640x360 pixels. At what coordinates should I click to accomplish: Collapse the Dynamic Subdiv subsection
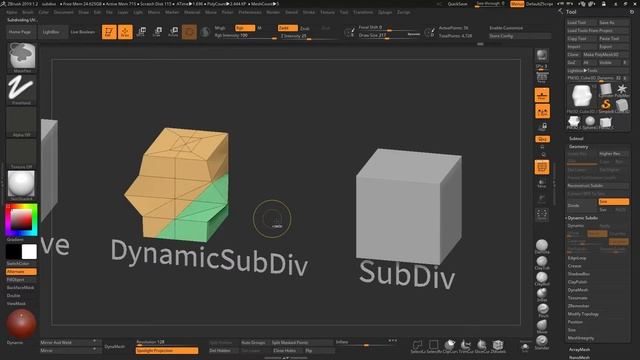[582, 218]
